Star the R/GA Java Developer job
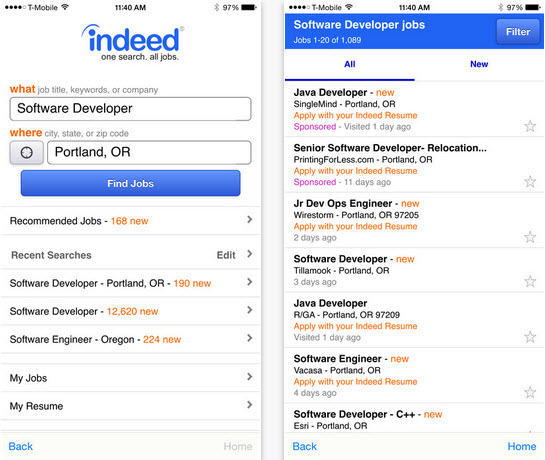This screenshot has width=546, height=460. pyautogui.click(x=530, y=337)
